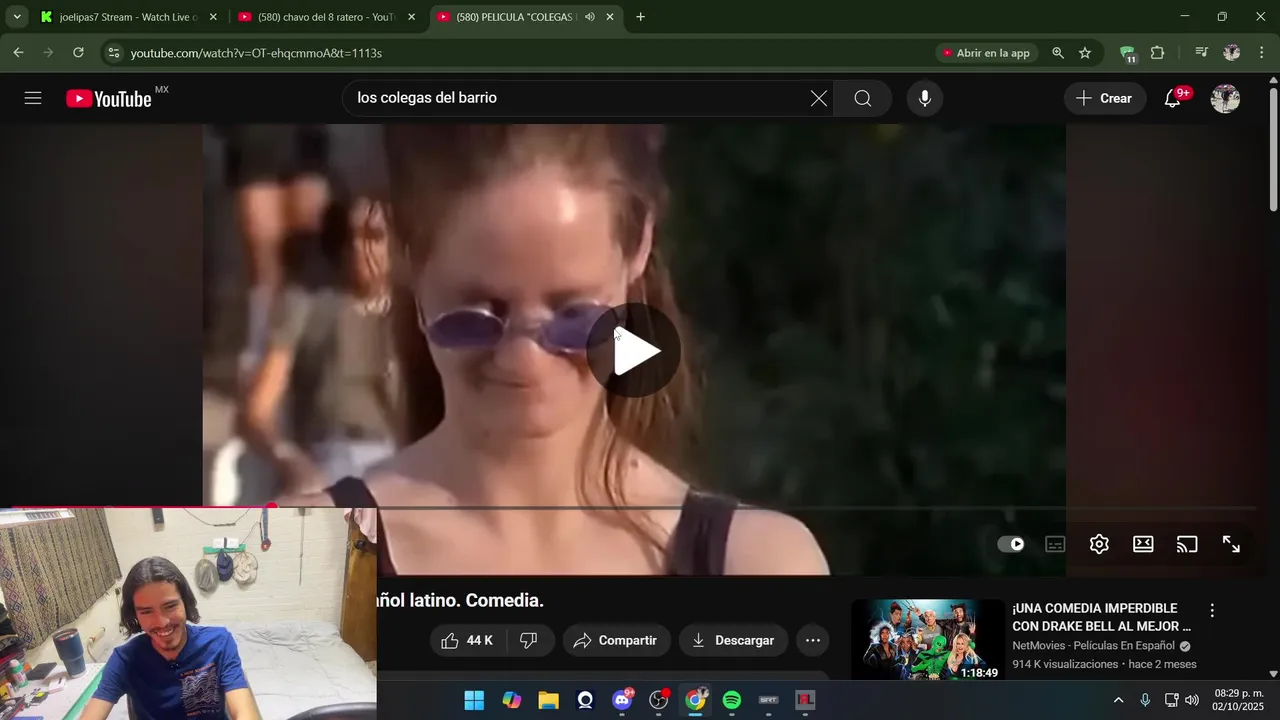
Task: Click 'Abrir en la app' button
Action: click(985, 53)
